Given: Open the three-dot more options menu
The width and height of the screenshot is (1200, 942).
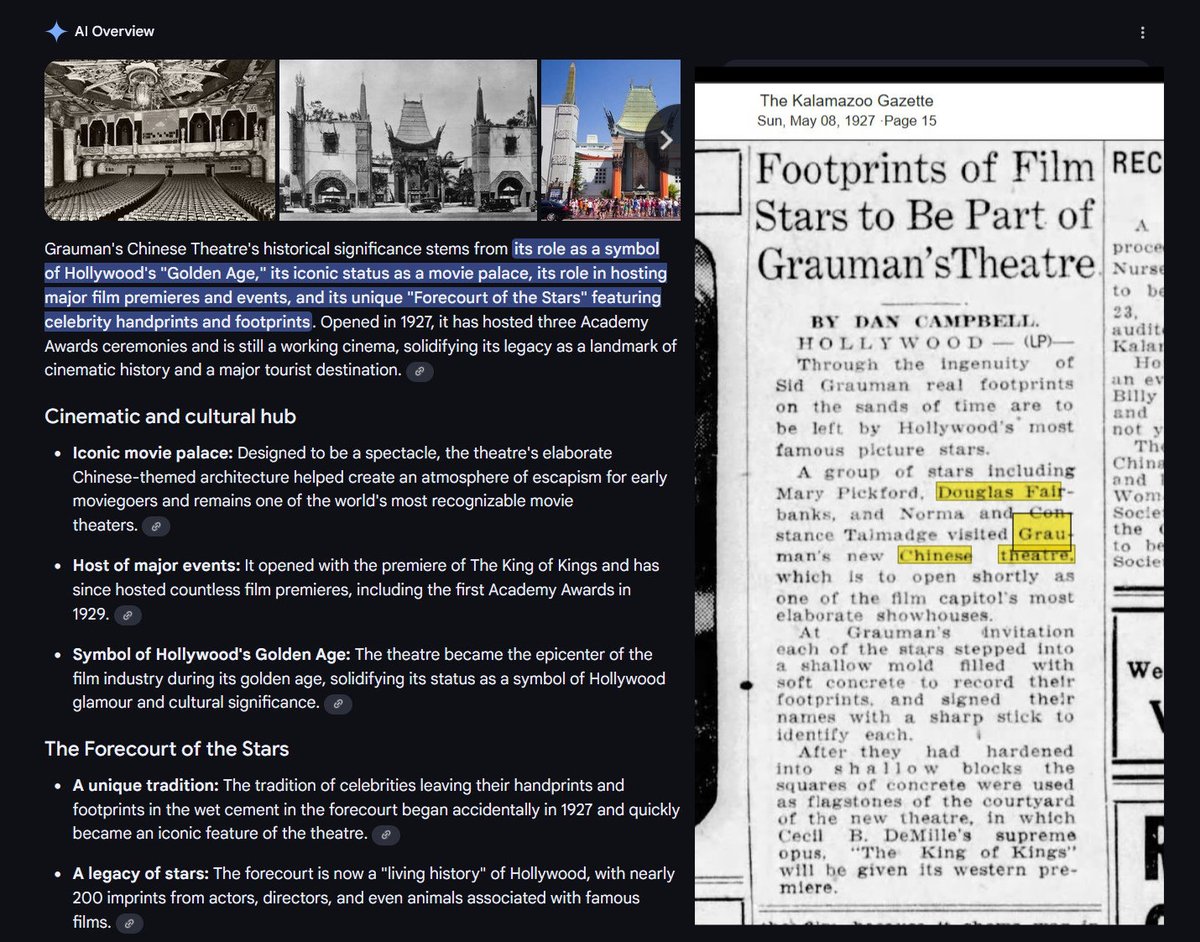Looking at the screenshot, I should tap(1143, 33).
